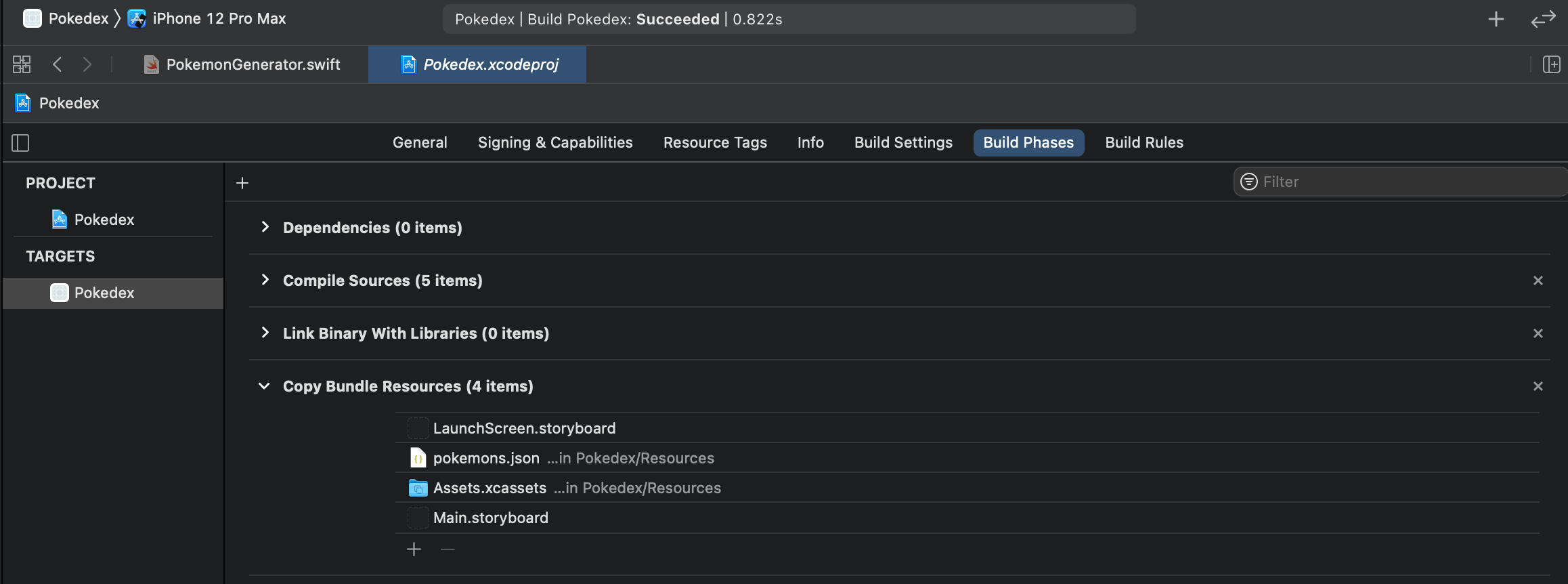Screen dimensions: 1568x584
Task: Delete the Link Binary With Libraries phase
Action: pos(1538,333)
